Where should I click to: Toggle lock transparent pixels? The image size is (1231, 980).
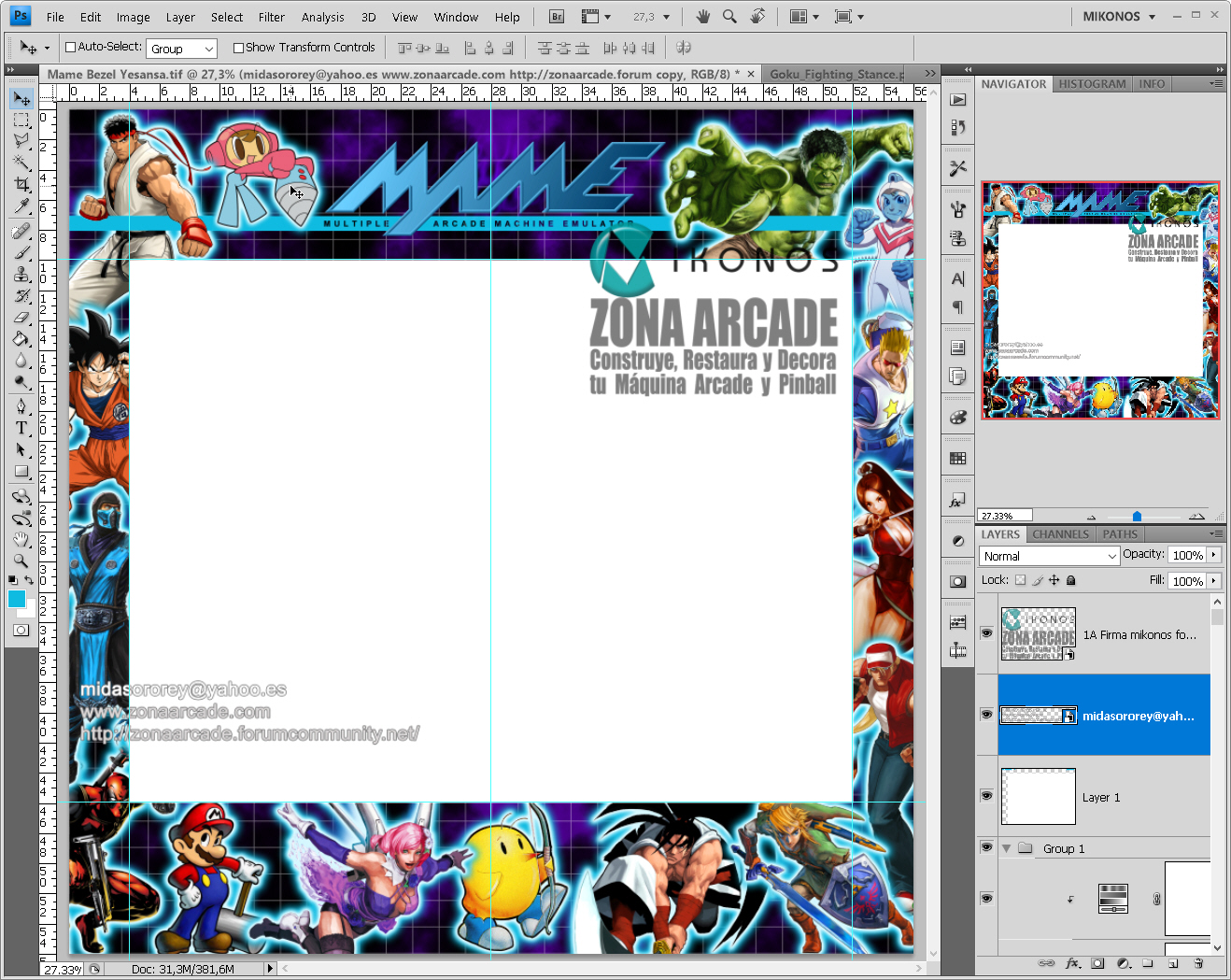[1020, 580]
